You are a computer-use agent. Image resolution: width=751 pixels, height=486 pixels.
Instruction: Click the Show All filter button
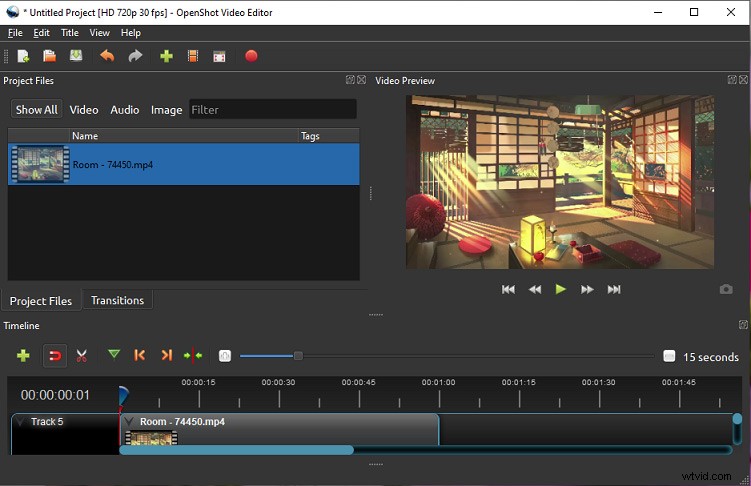(x=36, y=110)
